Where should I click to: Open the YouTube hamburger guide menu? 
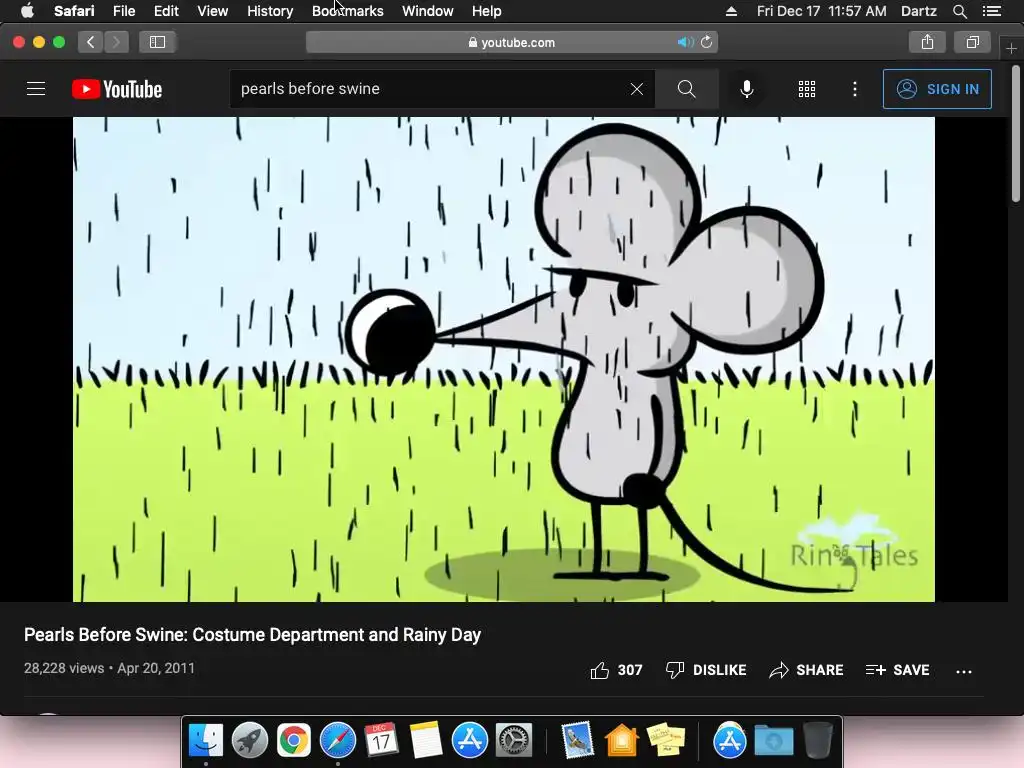pyautogui.click(x=36, y=89)
